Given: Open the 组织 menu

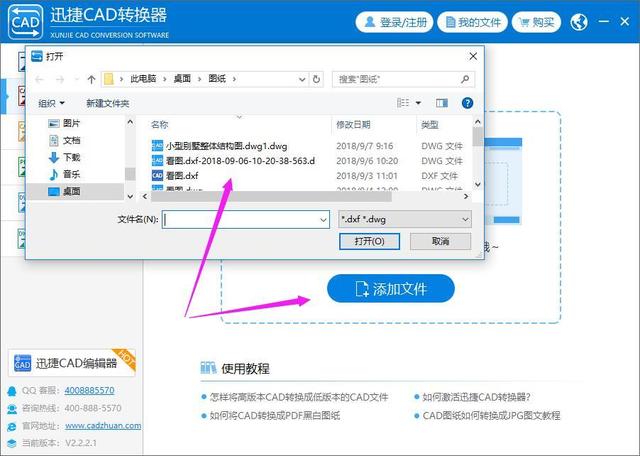Looking at the screenshot, I should [51, 103].
